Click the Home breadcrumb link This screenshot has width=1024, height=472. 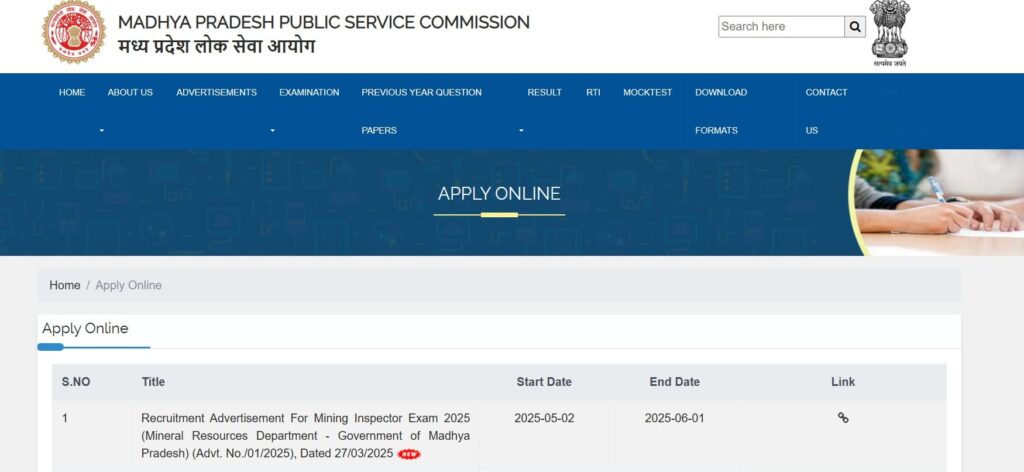tap(65, 285)
